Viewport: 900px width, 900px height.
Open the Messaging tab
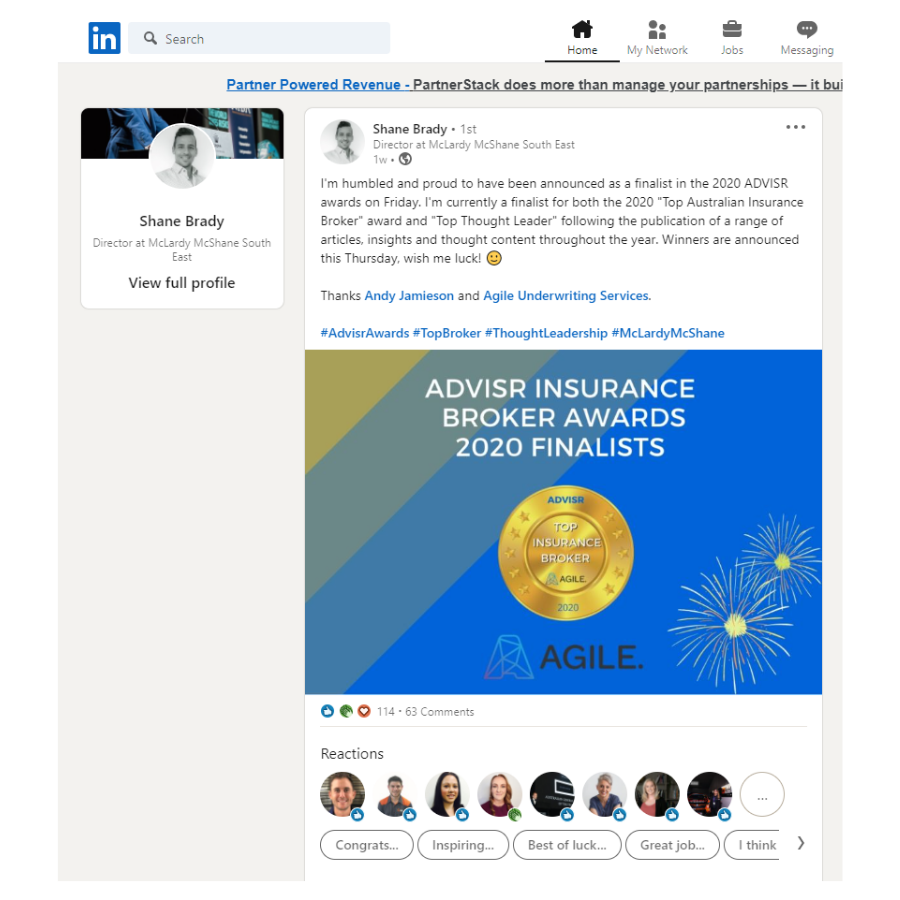pyautogui.click(x=806, y=38)
